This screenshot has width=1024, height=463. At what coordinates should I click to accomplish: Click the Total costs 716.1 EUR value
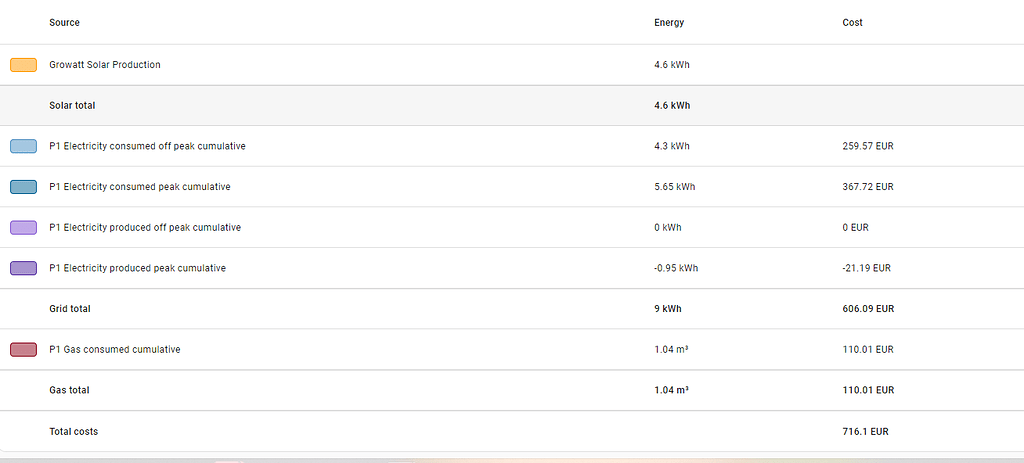tap(865, 432)
